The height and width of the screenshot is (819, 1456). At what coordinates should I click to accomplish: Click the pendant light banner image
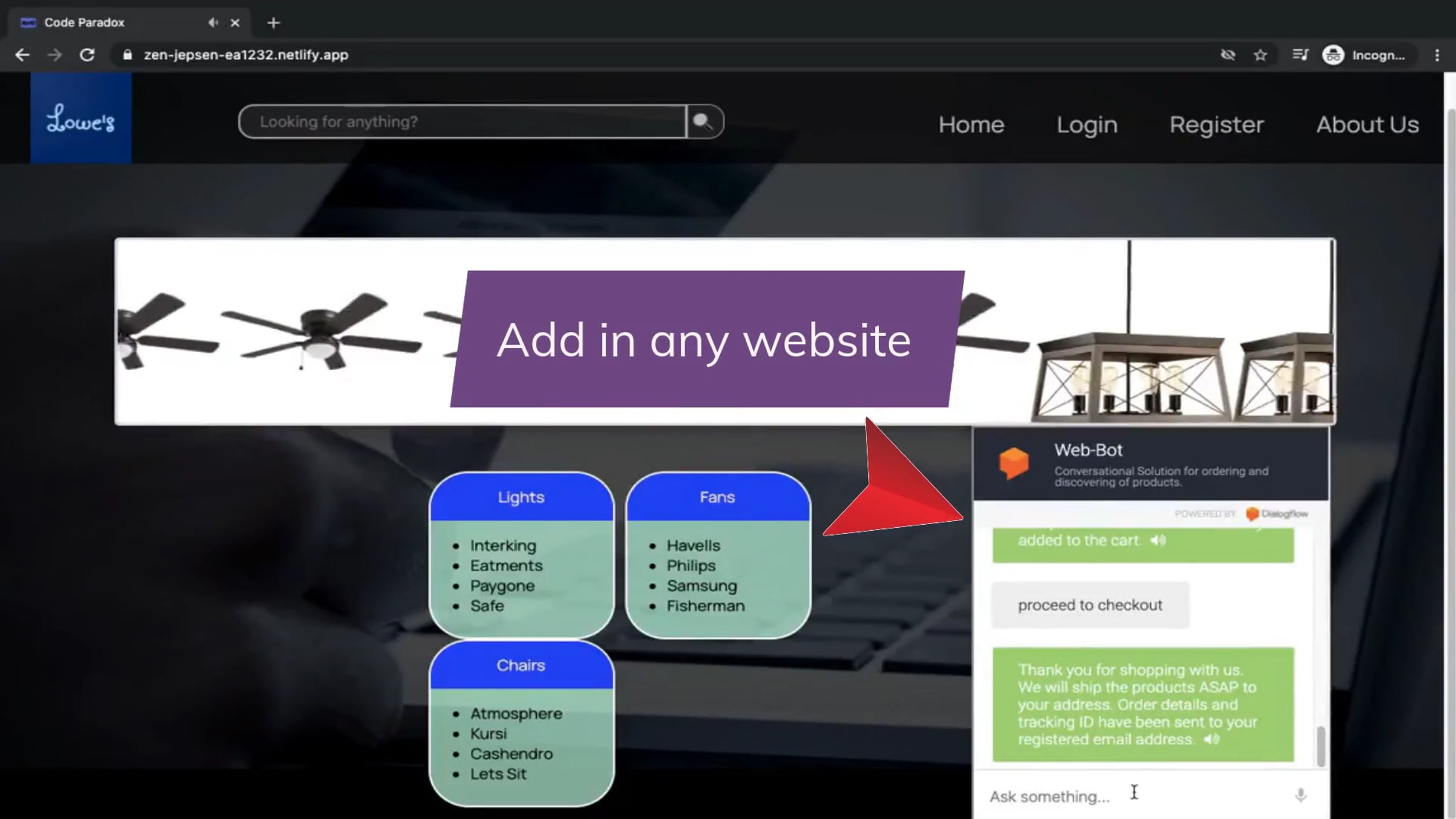click(x=1131, y=331)
